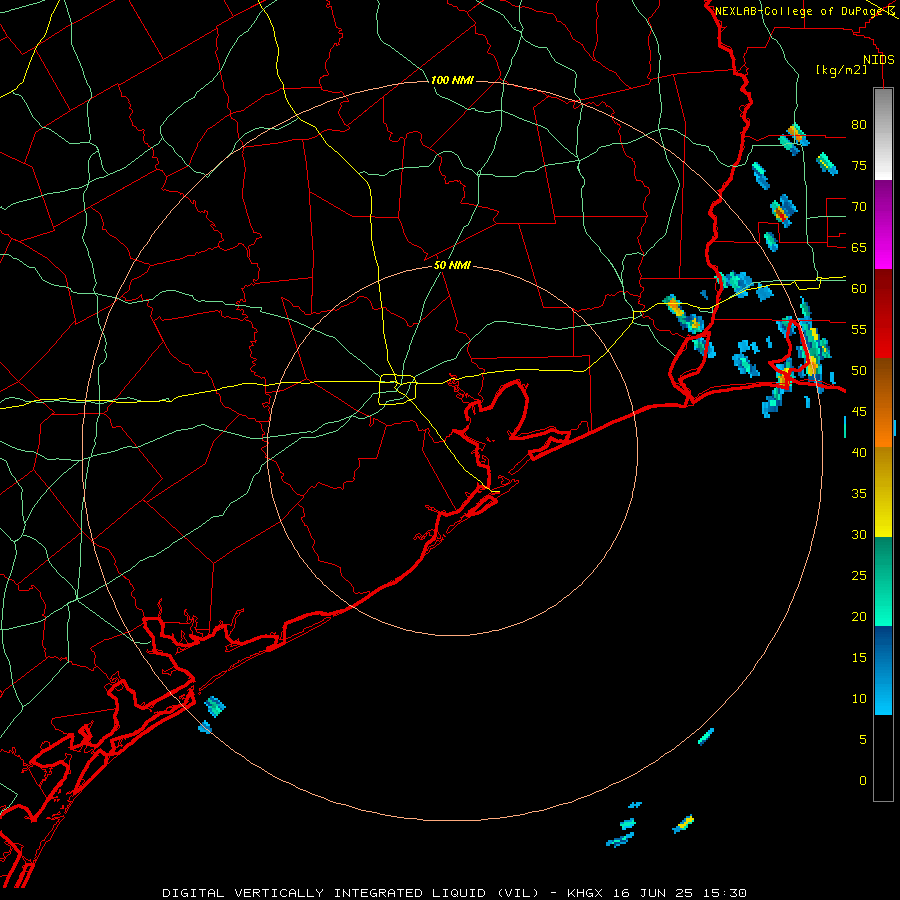
Task: Select the 30 value on the color scale
Action: [x=859, y=534]
